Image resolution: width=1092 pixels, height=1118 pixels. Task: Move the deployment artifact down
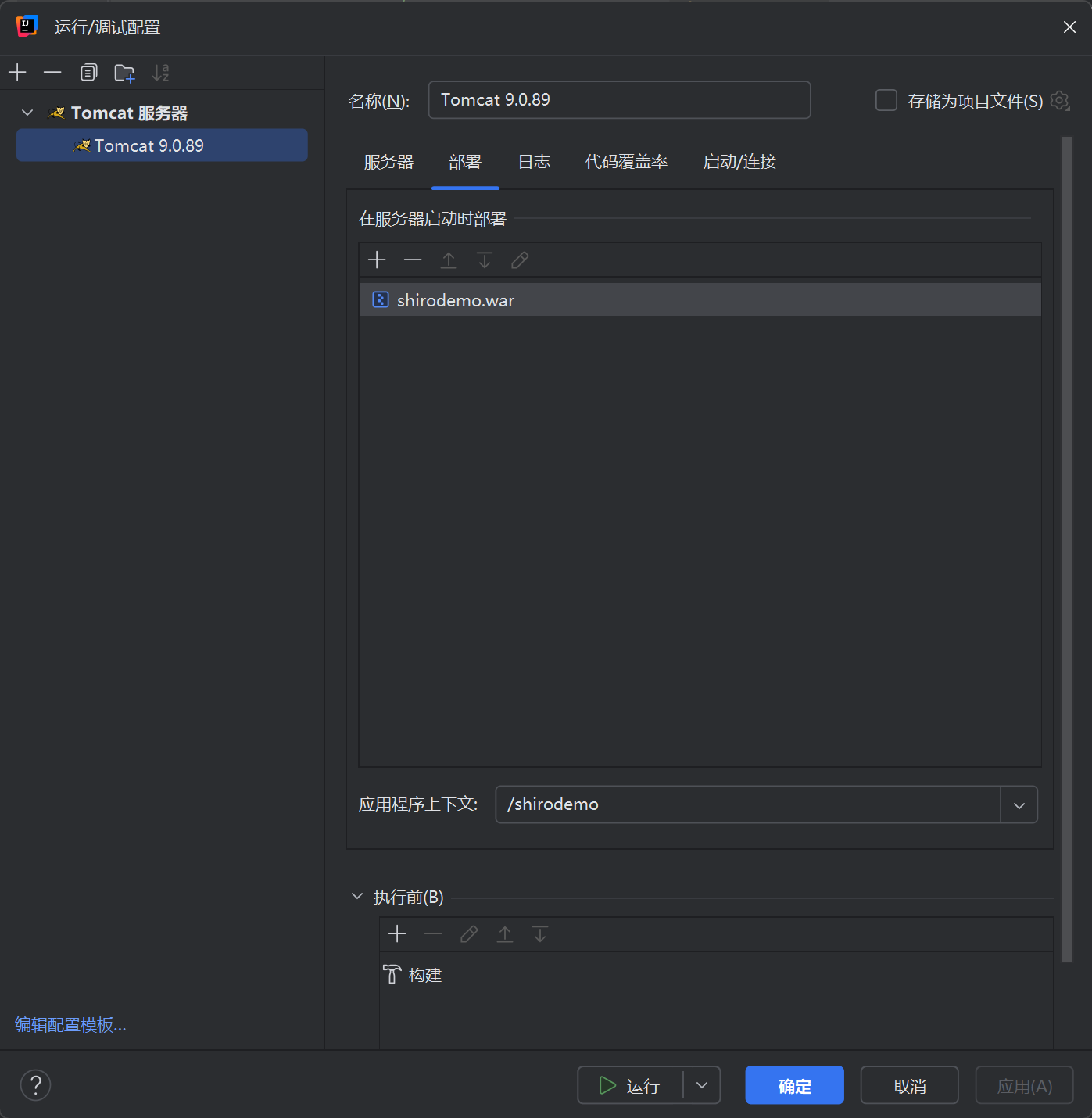click(485, 260)
